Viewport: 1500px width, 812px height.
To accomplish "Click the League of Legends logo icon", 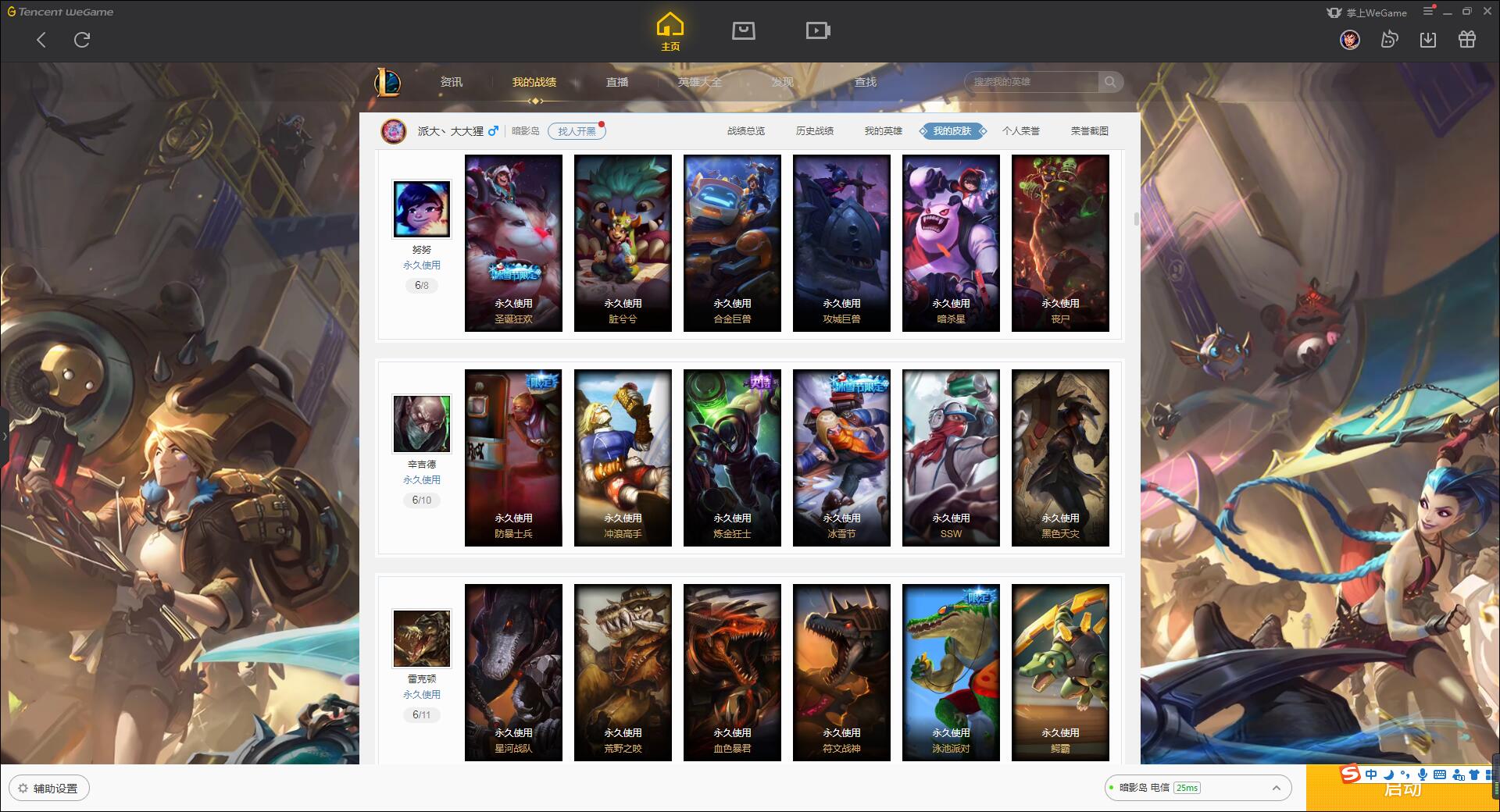I will (x=387, y=82).
